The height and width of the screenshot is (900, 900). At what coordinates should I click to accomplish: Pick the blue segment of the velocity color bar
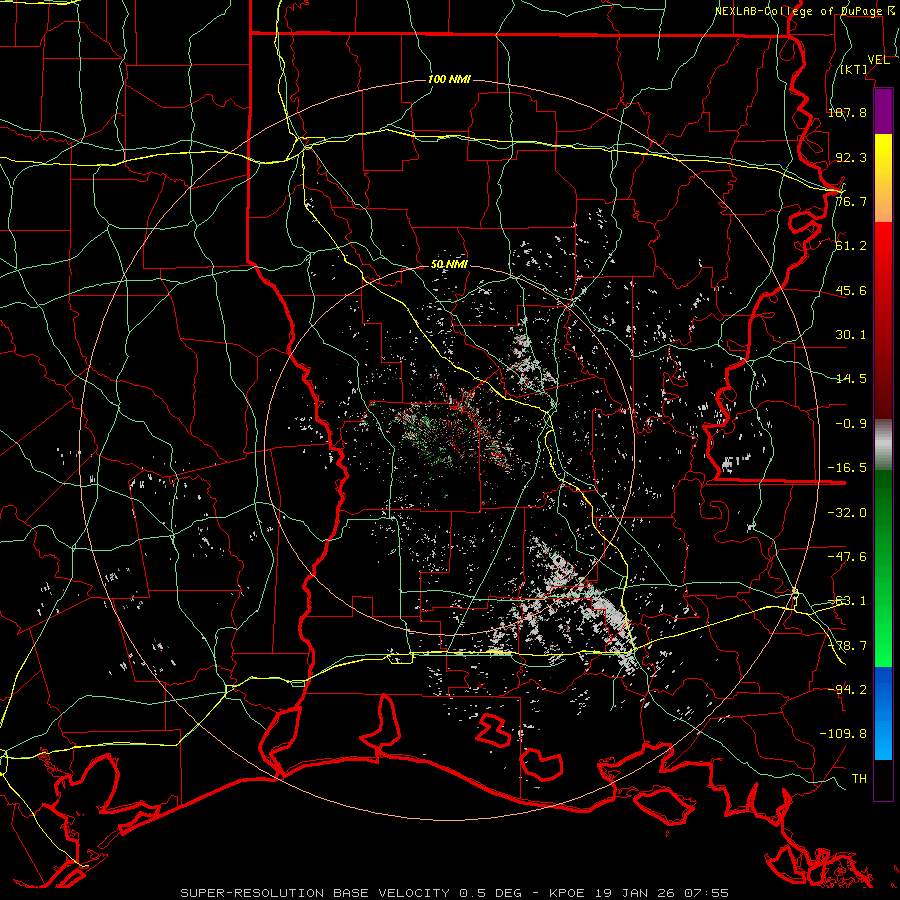coord(883,713)
